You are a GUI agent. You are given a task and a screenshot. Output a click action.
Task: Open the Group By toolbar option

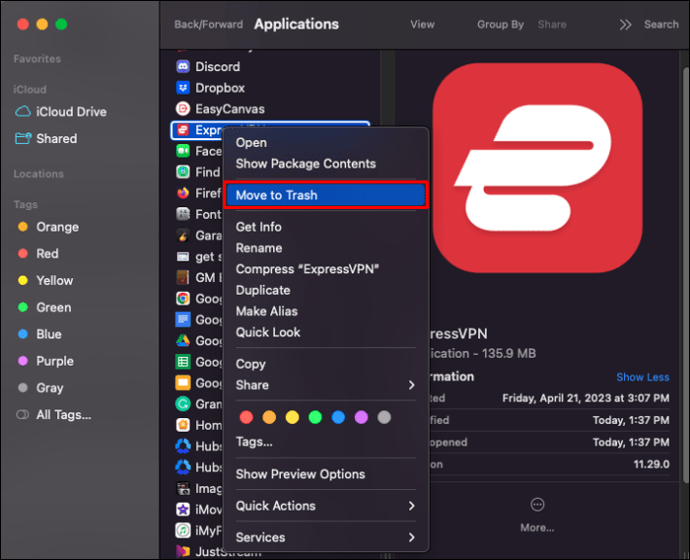coord(500,25)
